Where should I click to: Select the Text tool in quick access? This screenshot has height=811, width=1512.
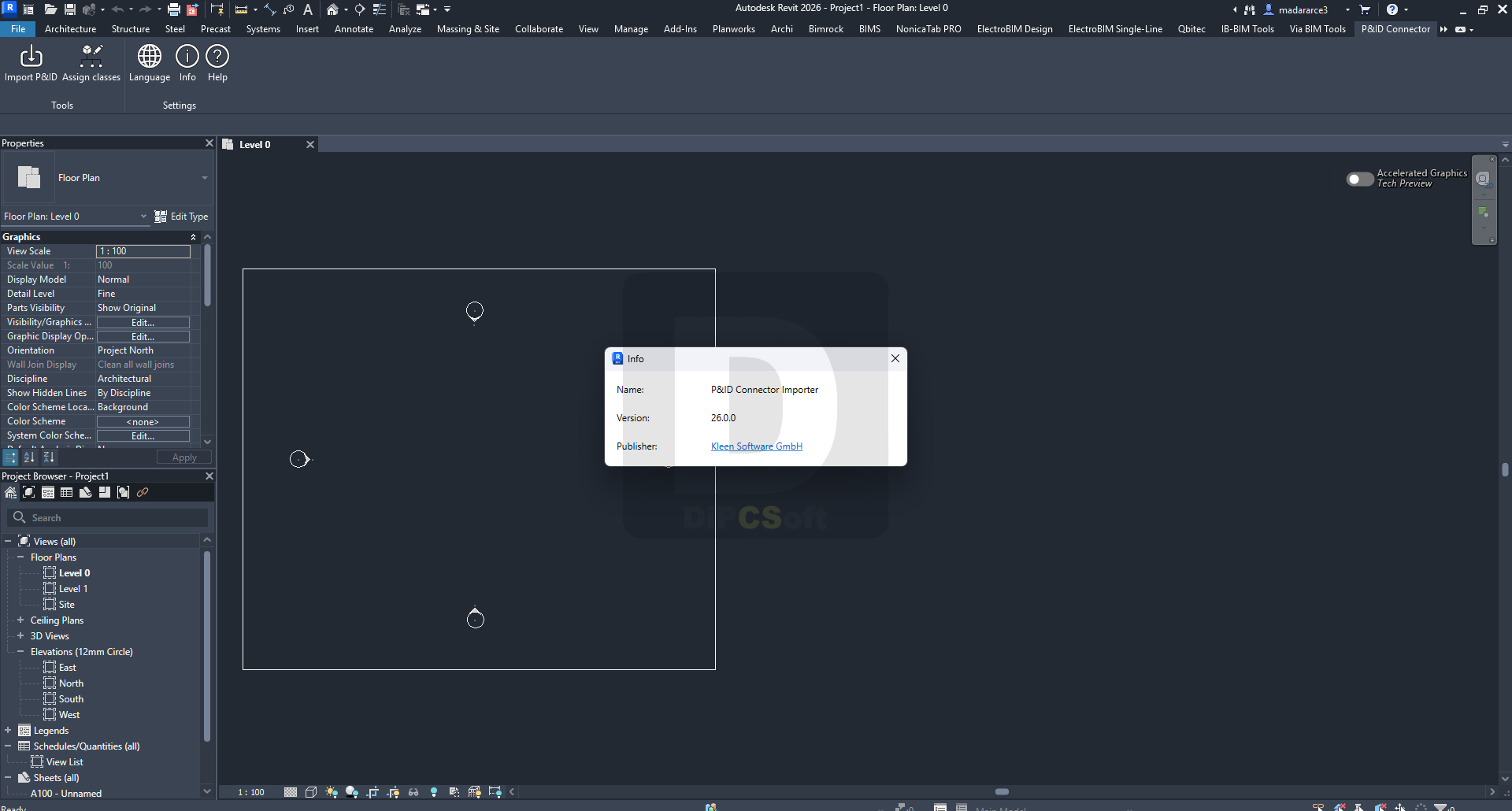(x=308, y=9)
